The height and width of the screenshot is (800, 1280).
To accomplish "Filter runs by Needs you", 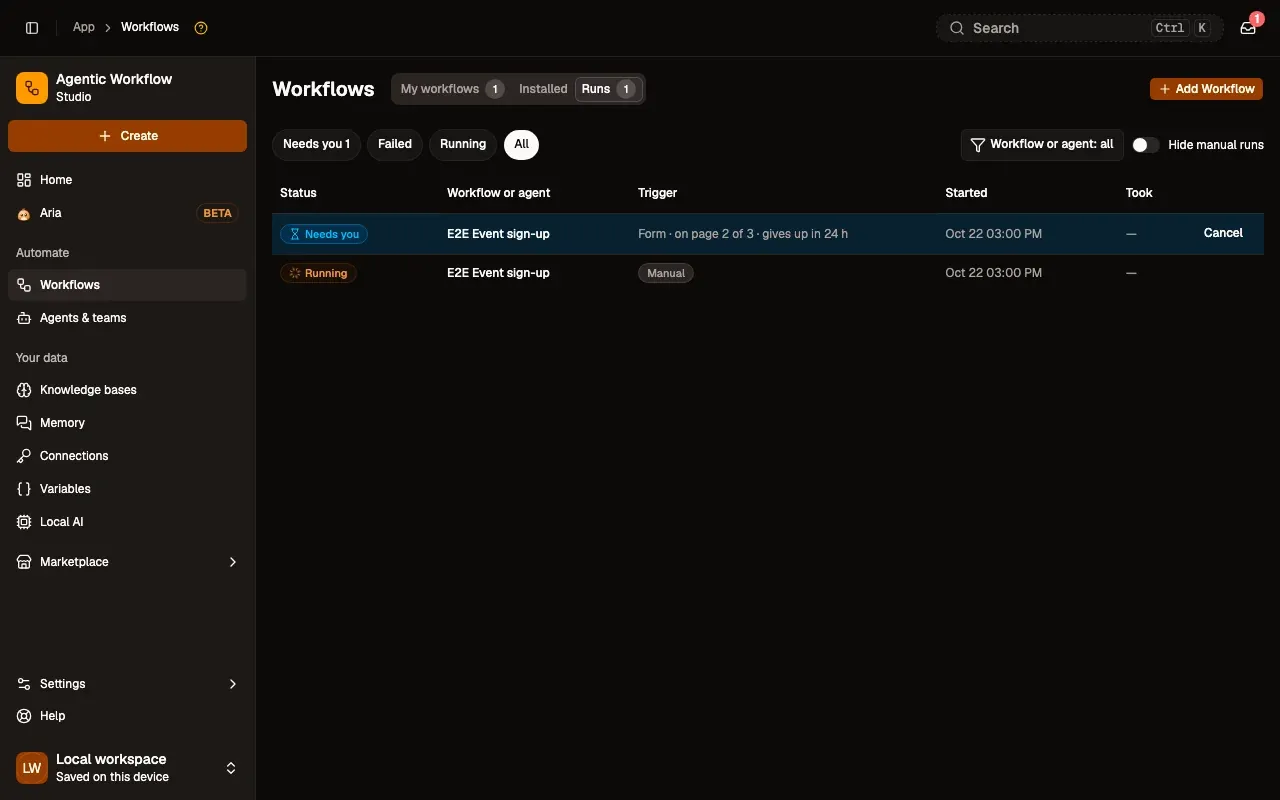I will [316, 144].
